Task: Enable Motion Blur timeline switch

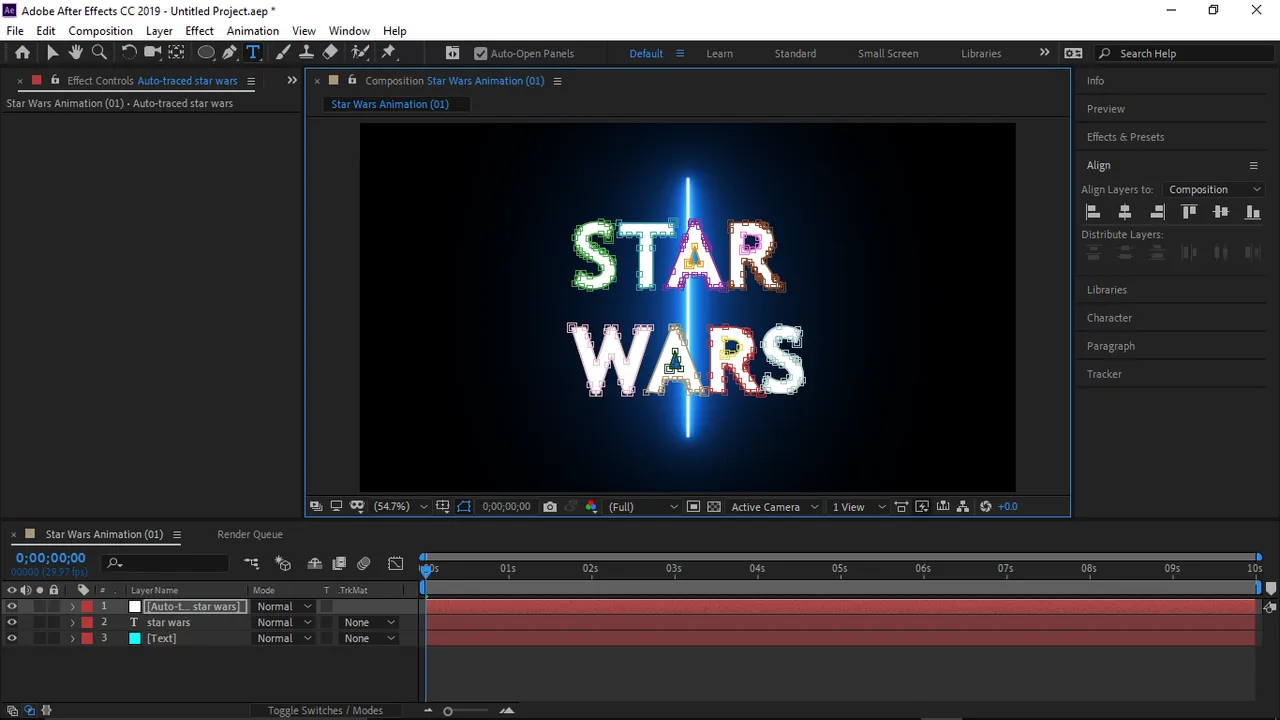Action: coord(364,564)
